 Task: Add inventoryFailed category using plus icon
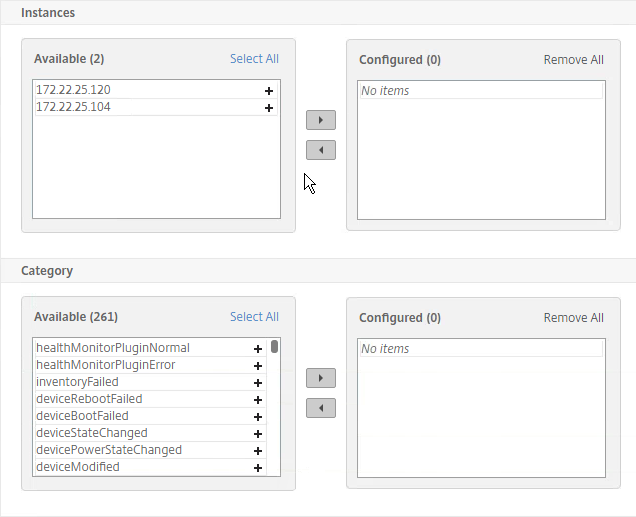tap(258, 383)
